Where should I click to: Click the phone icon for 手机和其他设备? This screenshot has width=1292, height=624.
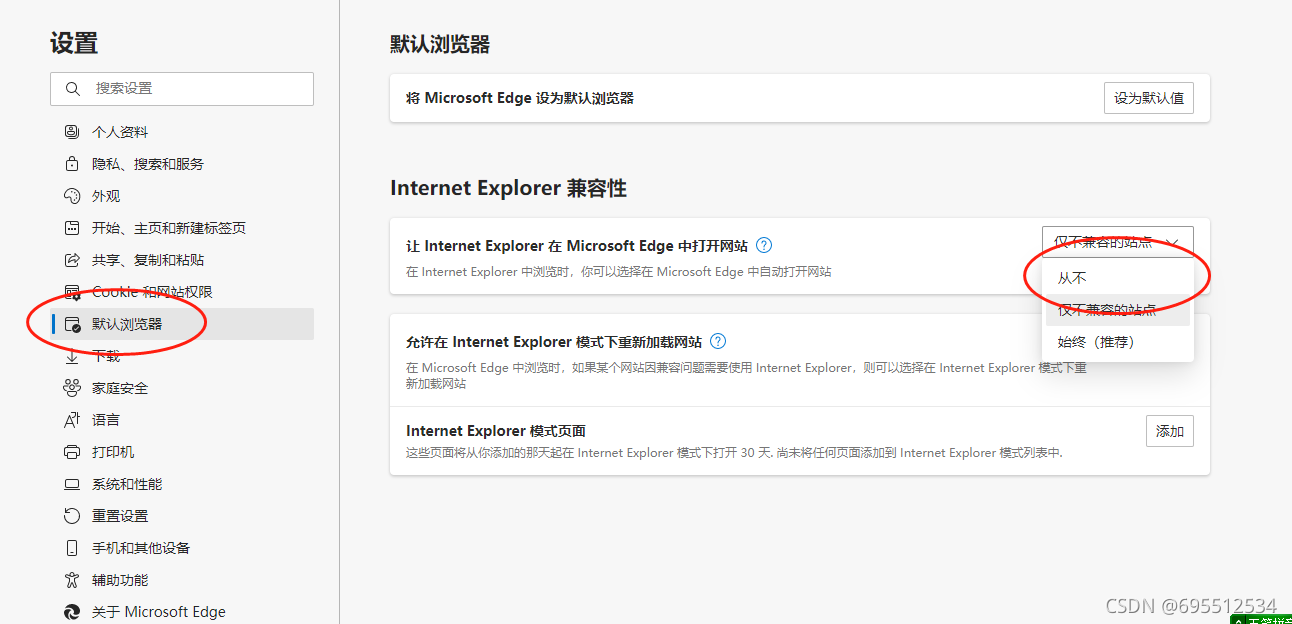tap(72, 548)
